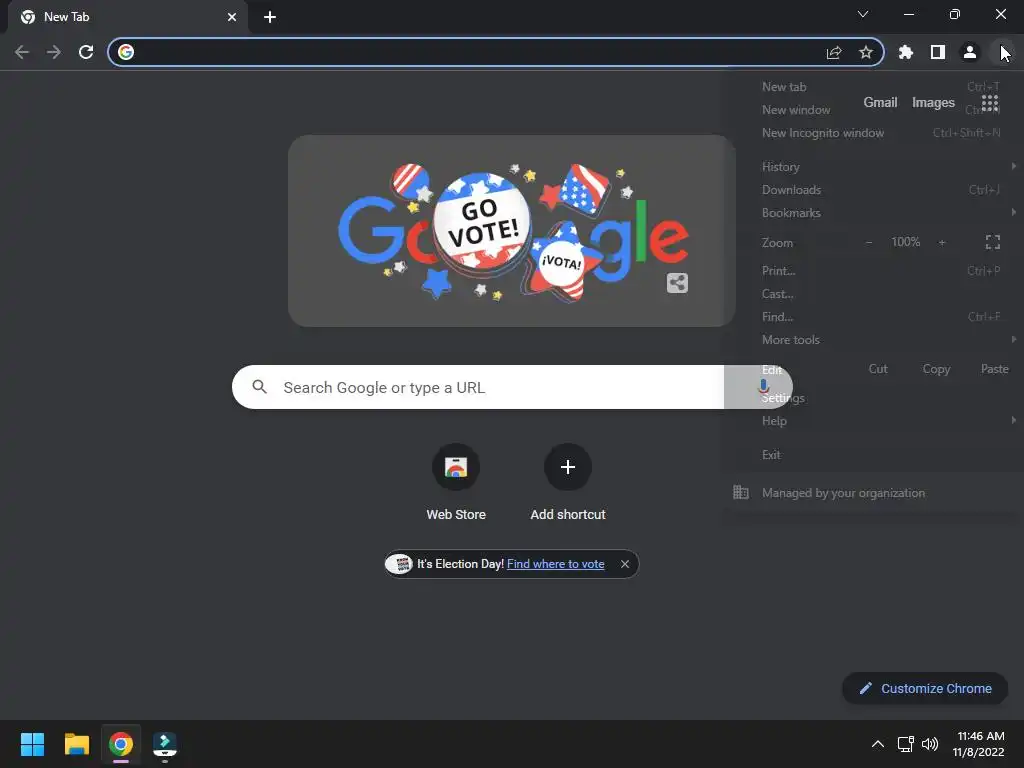The height and width of the screenshot is (768, 1024).
Task: Select New tab in Chrome menu
Action: tap(874, 87)
